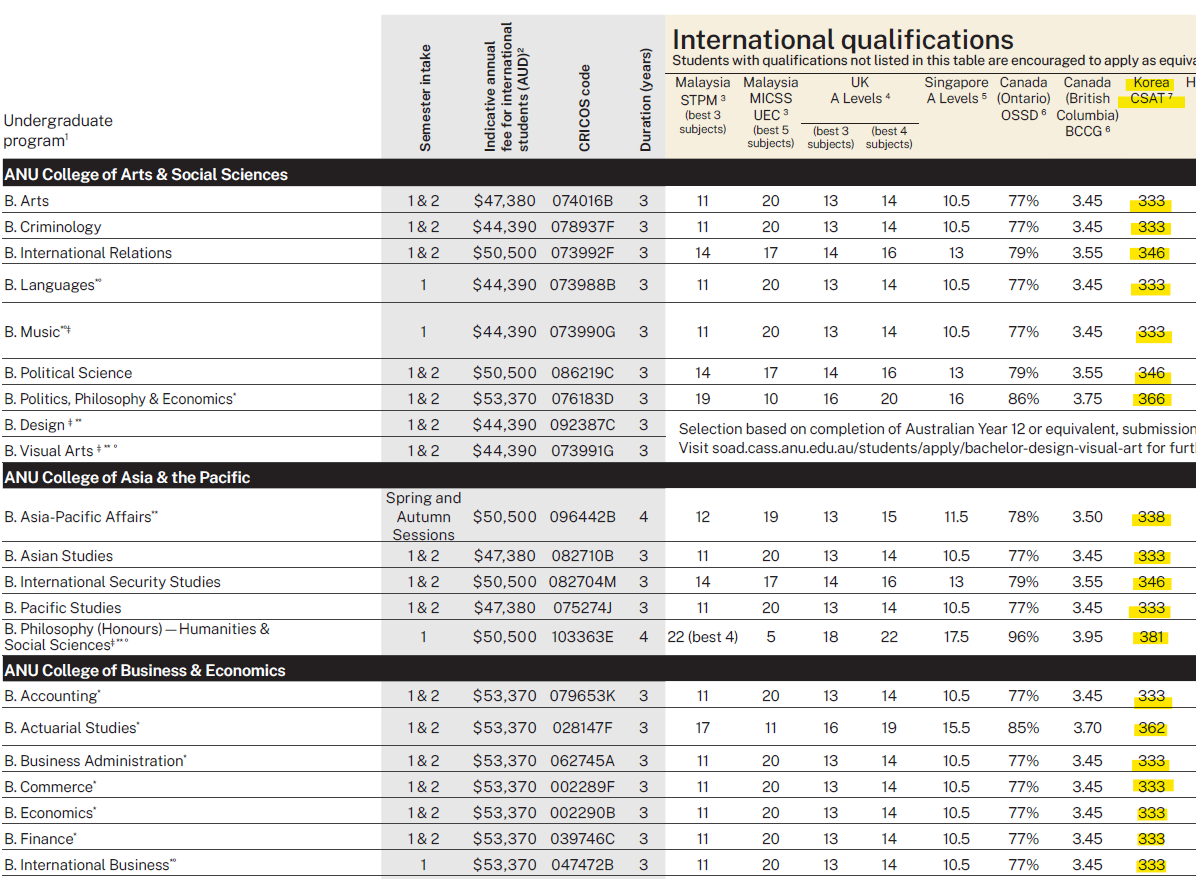This screenshot has height=879, width=1196.
Task: Select 'B. Politics, Philosophy & Economics' label
Action: [120, 399]
